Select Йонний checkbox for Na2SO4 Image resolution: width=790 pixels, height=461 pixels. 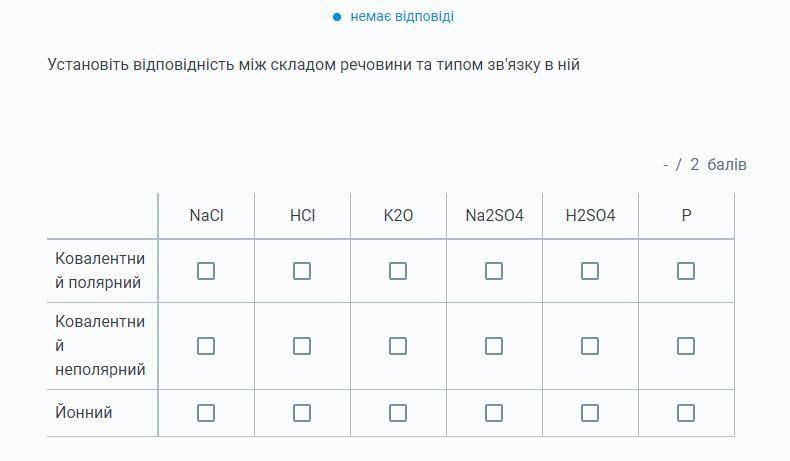click(494, 413)
